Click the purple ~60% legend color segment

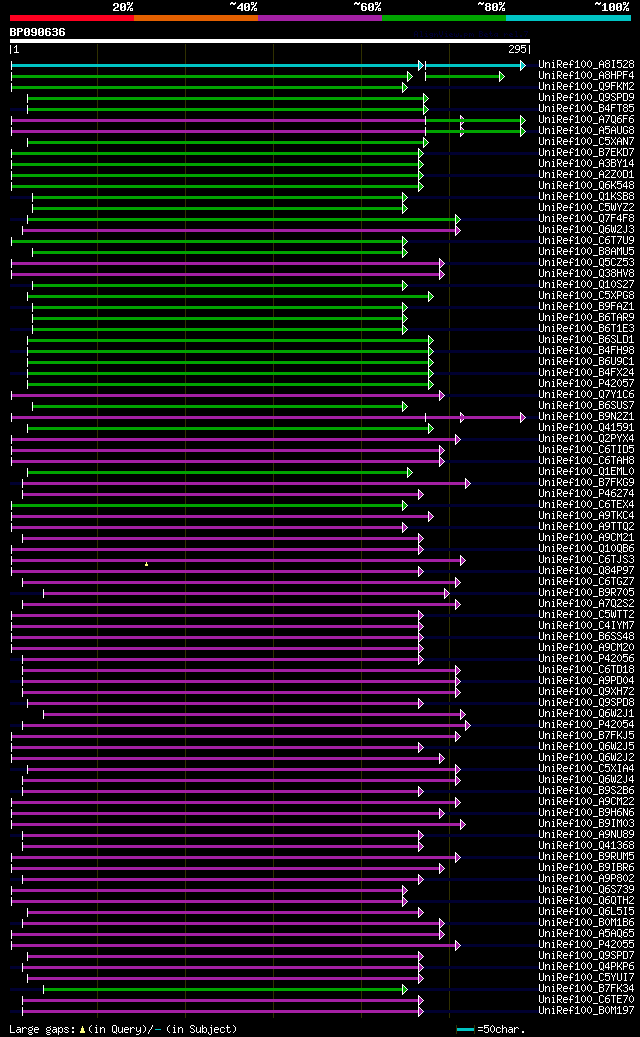click(320, 18)
